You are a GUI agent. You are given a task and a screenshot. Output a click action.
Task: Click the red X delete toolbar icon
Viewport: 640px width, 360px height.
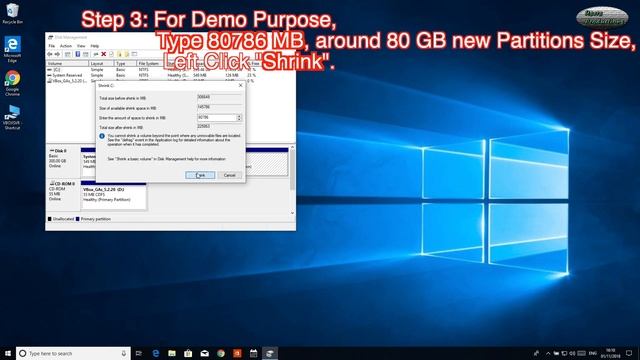click(x=104, y=54)
